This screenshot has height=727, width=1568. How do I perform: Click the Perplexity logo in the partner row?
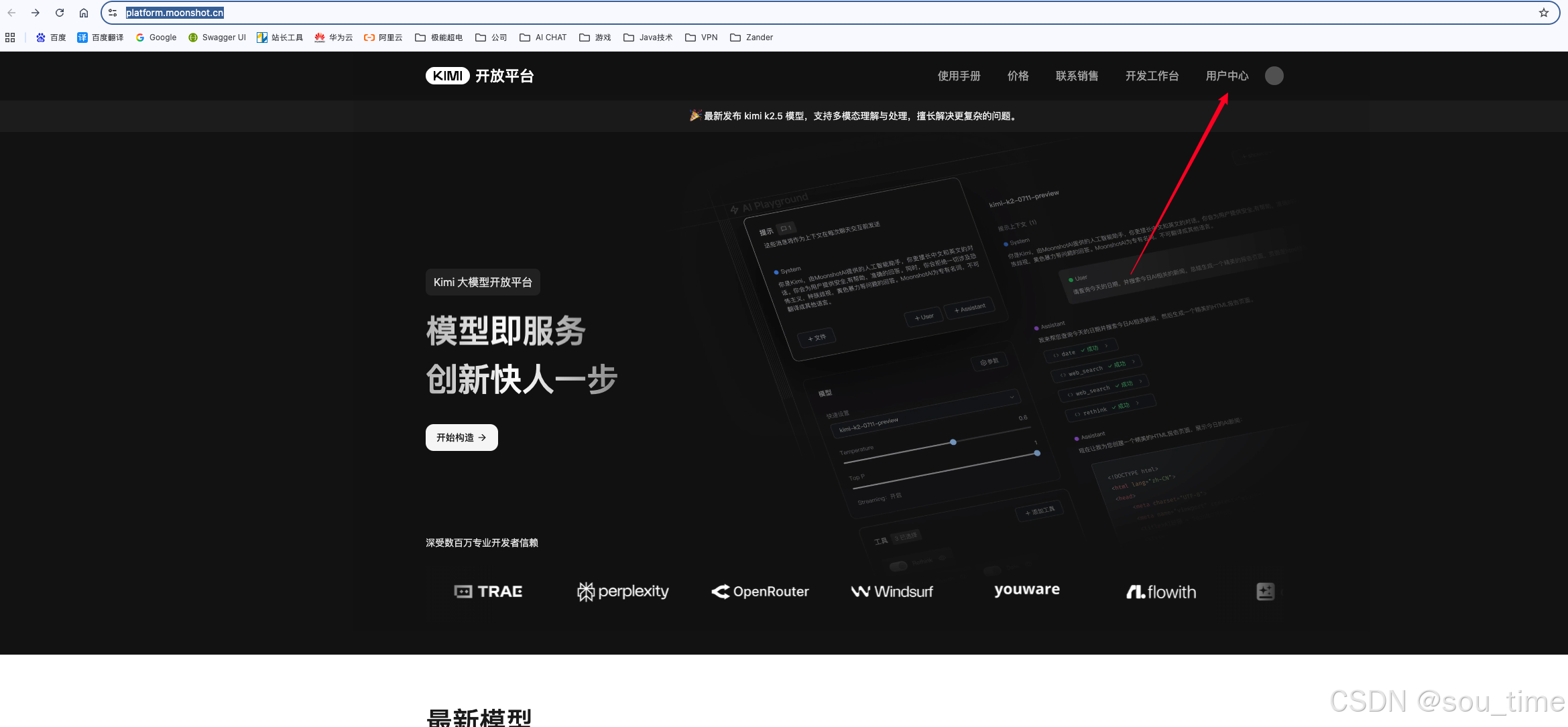[623, 592]
